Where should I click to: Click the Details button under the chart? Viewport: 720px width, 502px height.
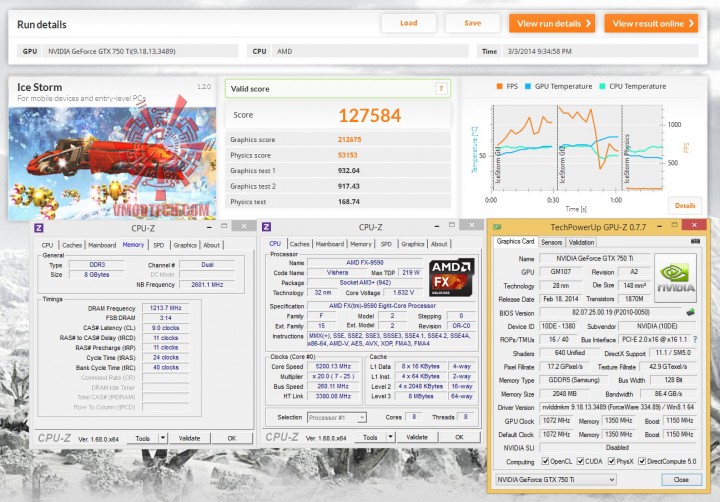685,205
